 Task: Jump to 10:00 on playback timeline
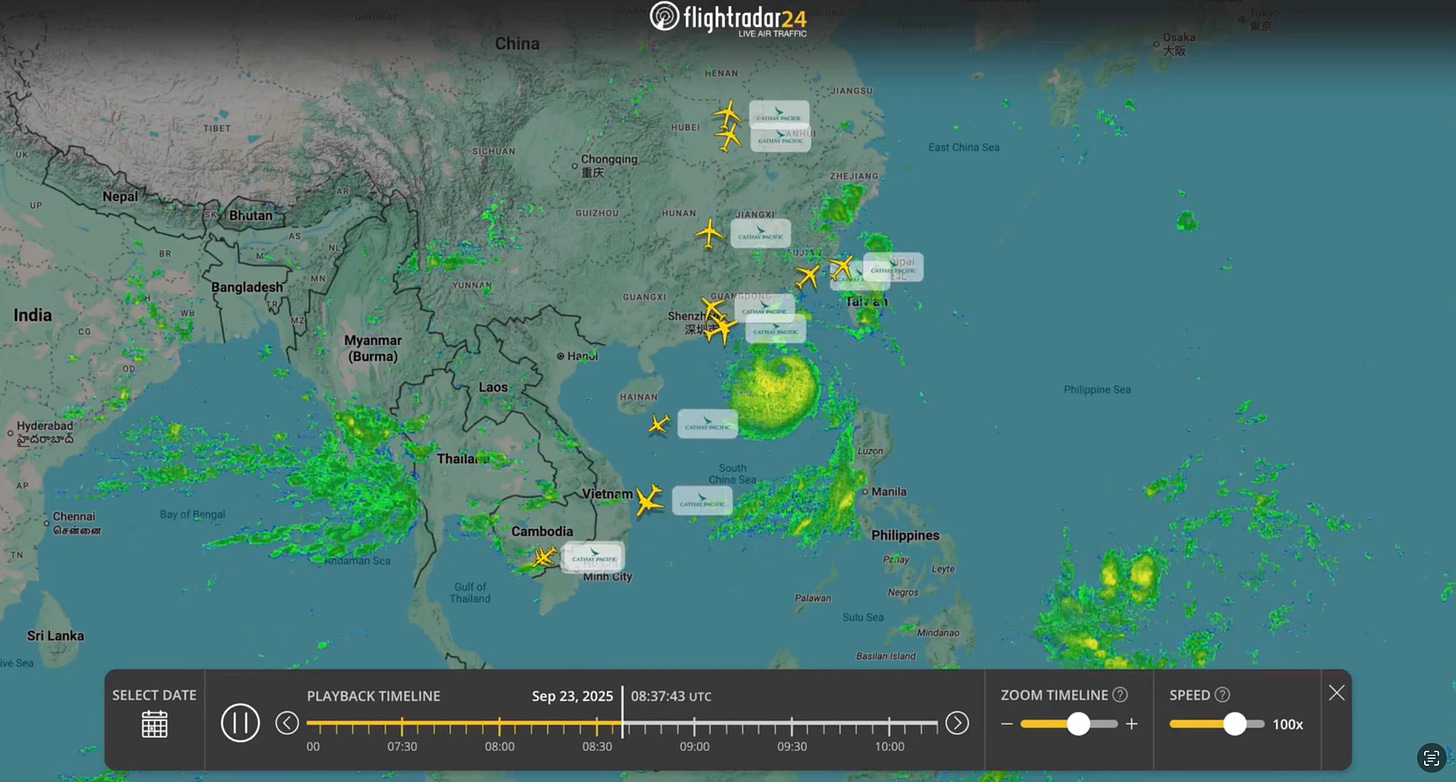(889, 747)
